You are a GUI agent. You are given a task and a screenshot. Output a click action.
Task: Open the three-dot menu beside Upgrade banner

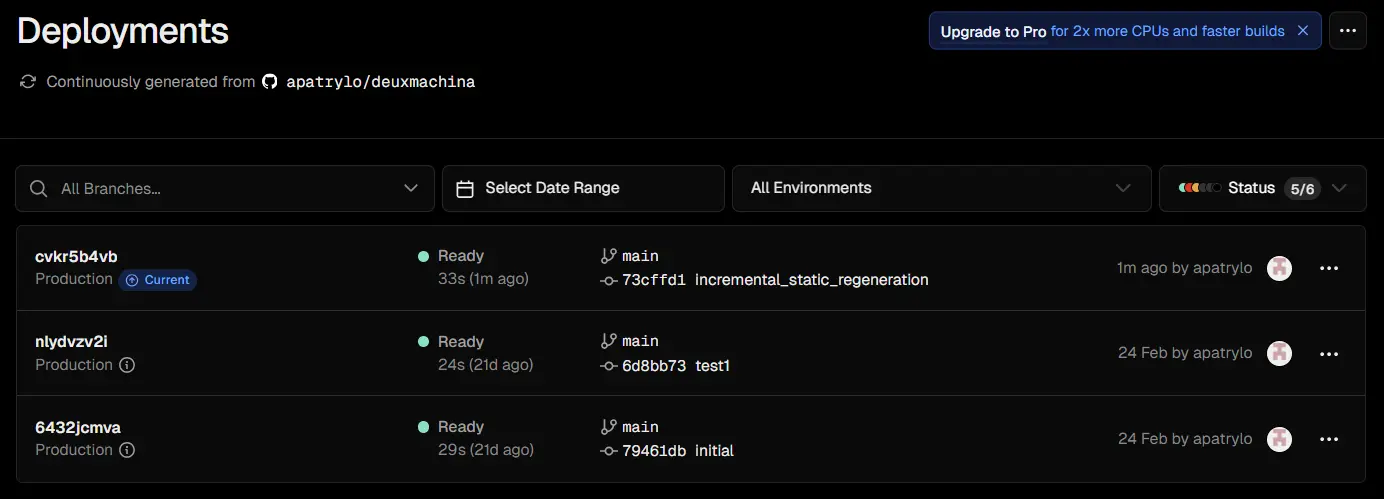[x=1347, y=31]
